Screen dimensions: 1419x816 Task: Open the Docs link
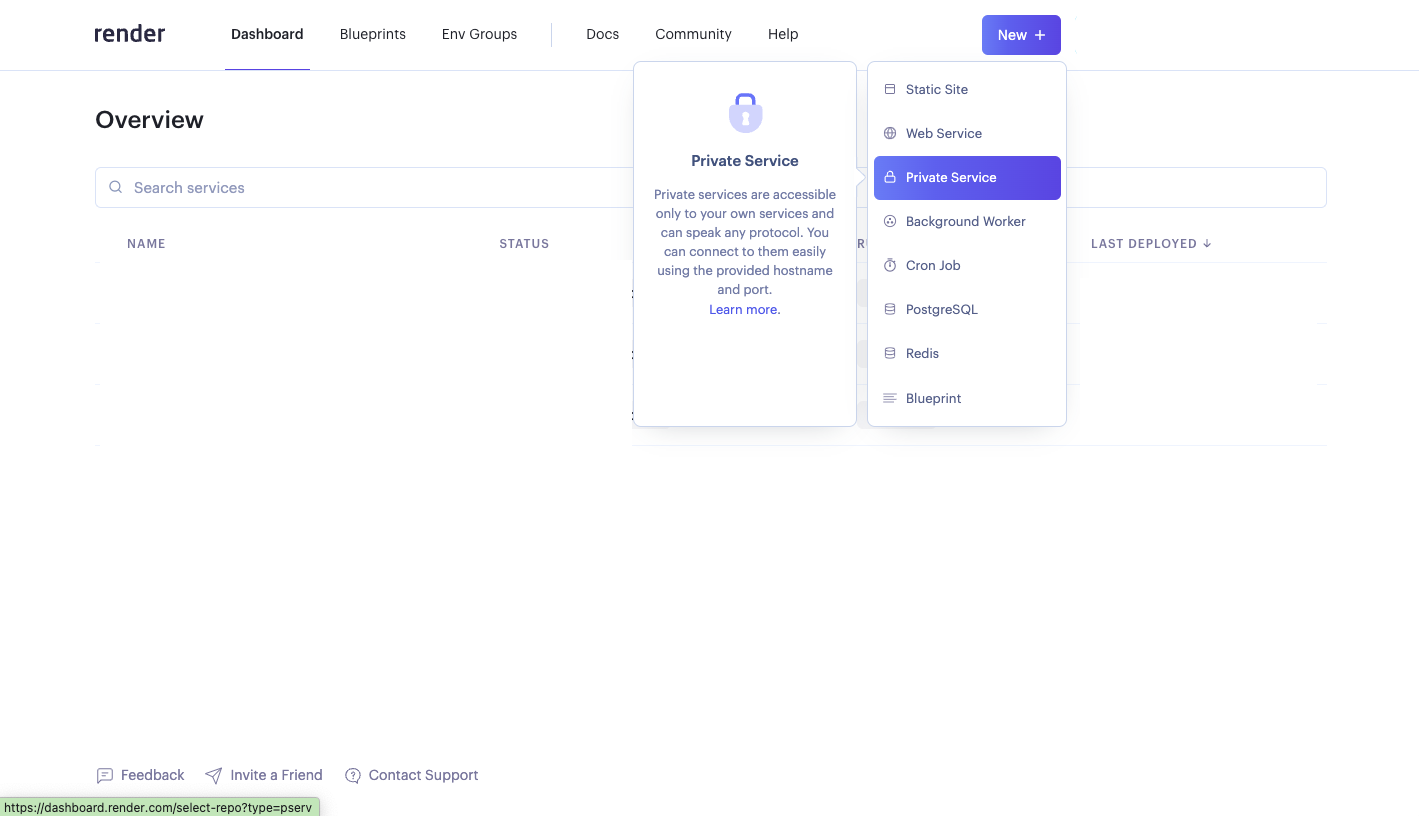point(602,34)
